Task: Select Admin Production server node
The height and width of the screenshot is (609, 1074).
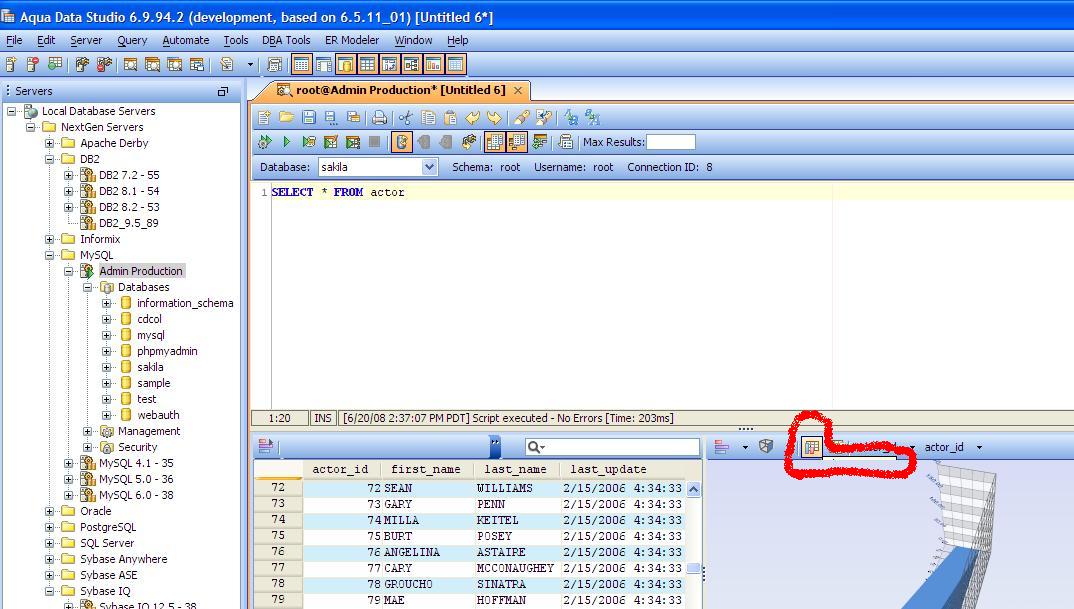Action: tap(140, 271)
